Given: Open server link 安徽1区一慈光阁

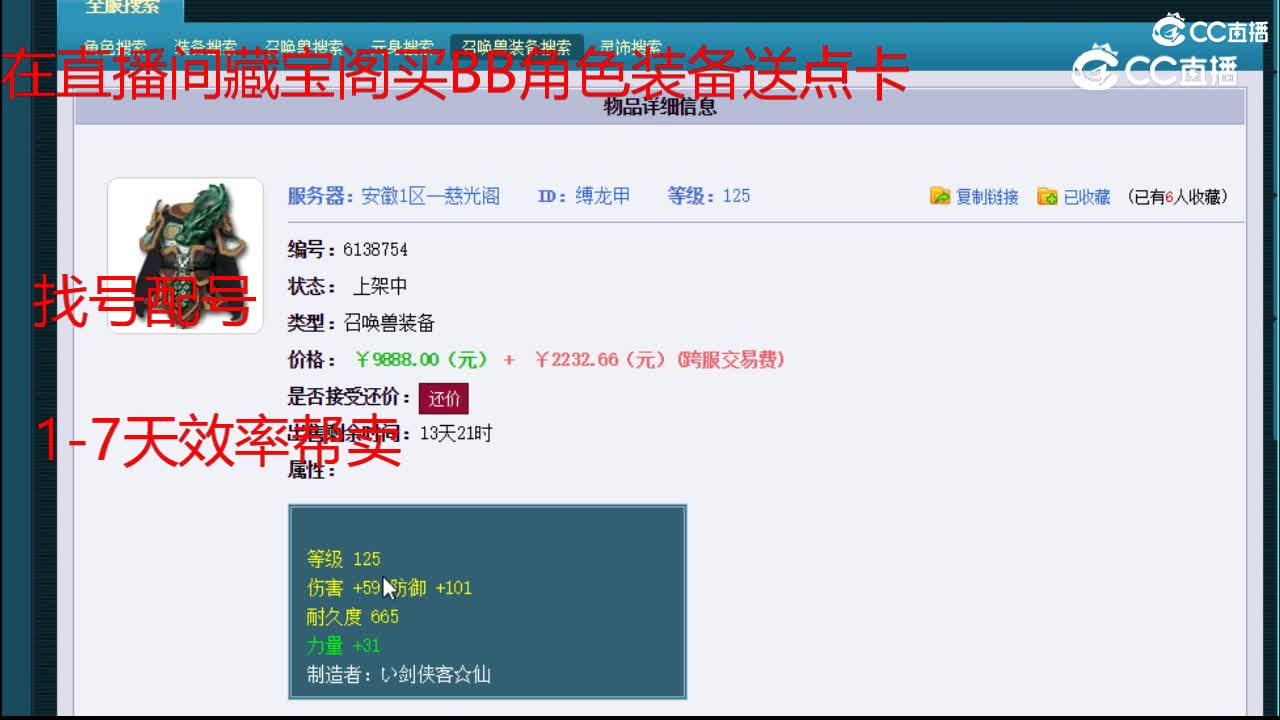Looking at the screenshot, I should point(430,196).
